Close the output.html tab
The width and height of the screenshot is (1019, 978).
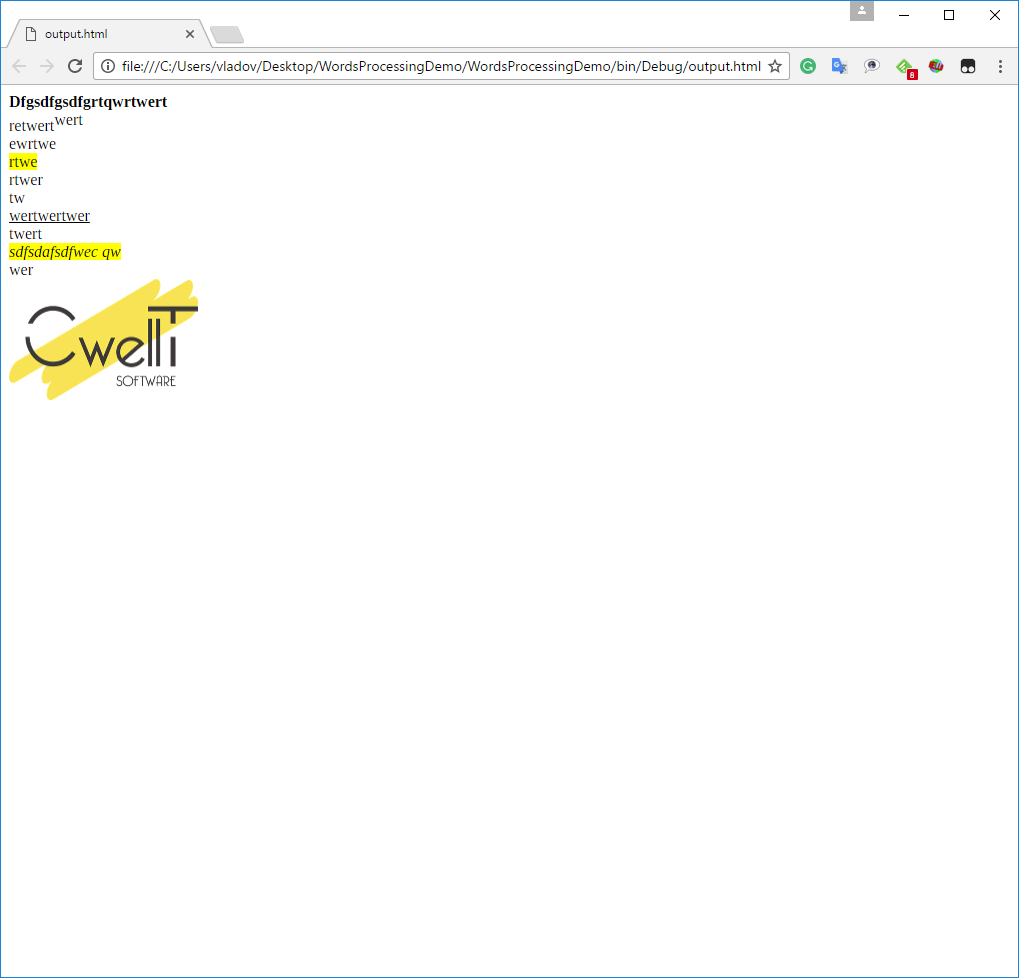[x=190, y=34]
